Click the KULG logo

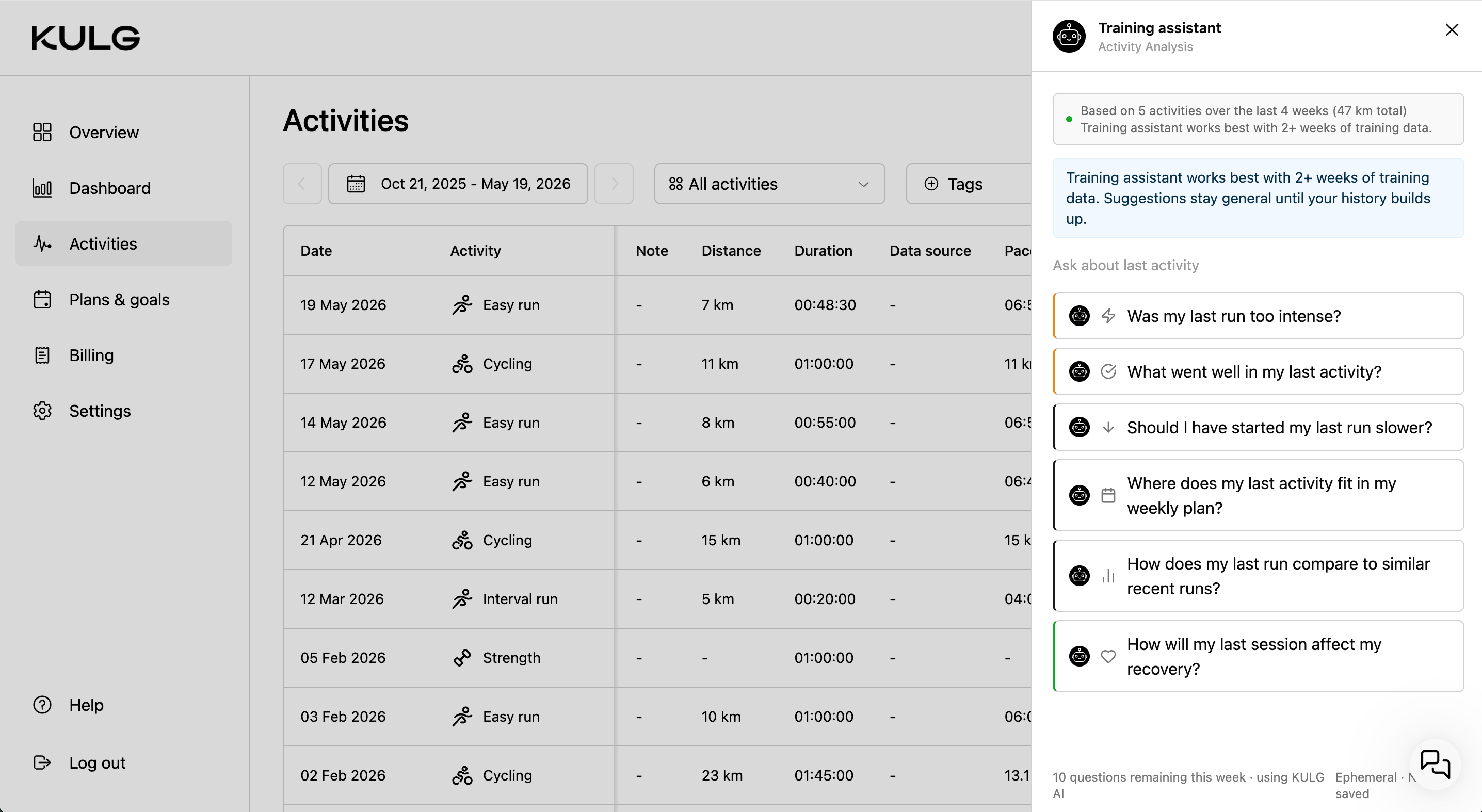point(86,38)
